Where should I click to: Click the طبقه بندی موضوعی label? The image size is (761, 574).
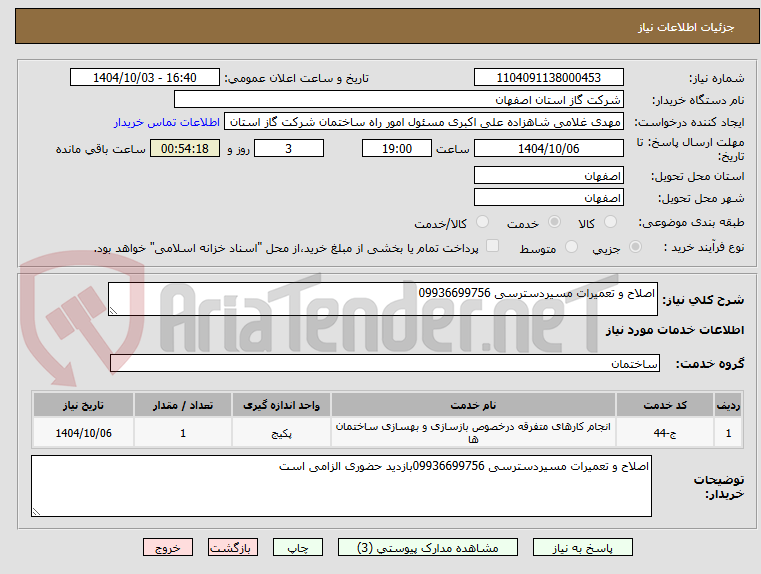(691, 223)
